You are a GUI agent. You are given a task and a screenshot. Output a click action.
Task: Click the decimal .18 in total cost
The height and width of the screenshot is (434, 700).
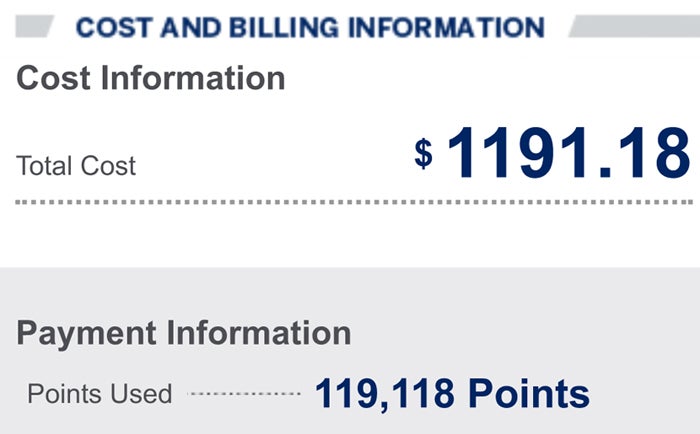645,153
